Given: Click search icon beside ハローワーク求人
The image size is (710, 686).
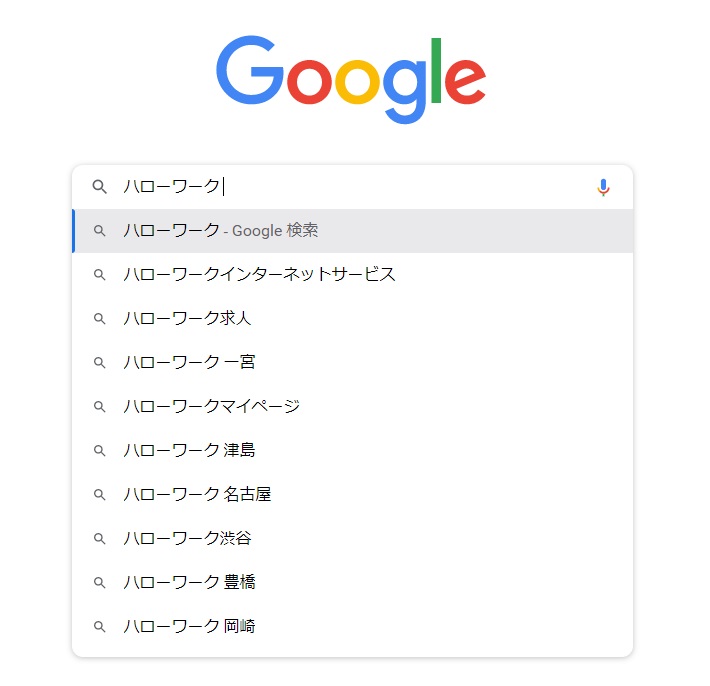Looking at the screenshot, I should (100, 318).
